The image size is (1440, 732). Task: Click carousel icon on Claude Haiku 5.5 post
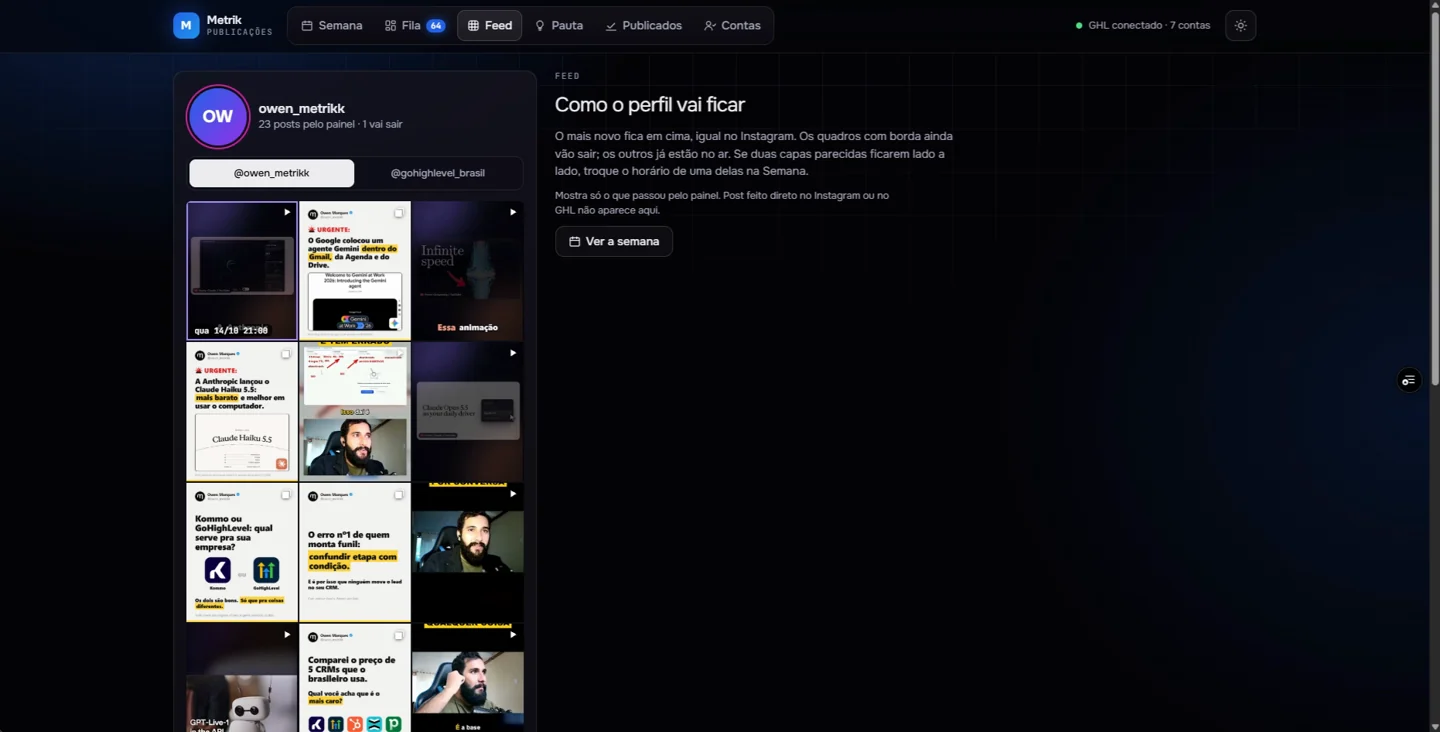286,354
